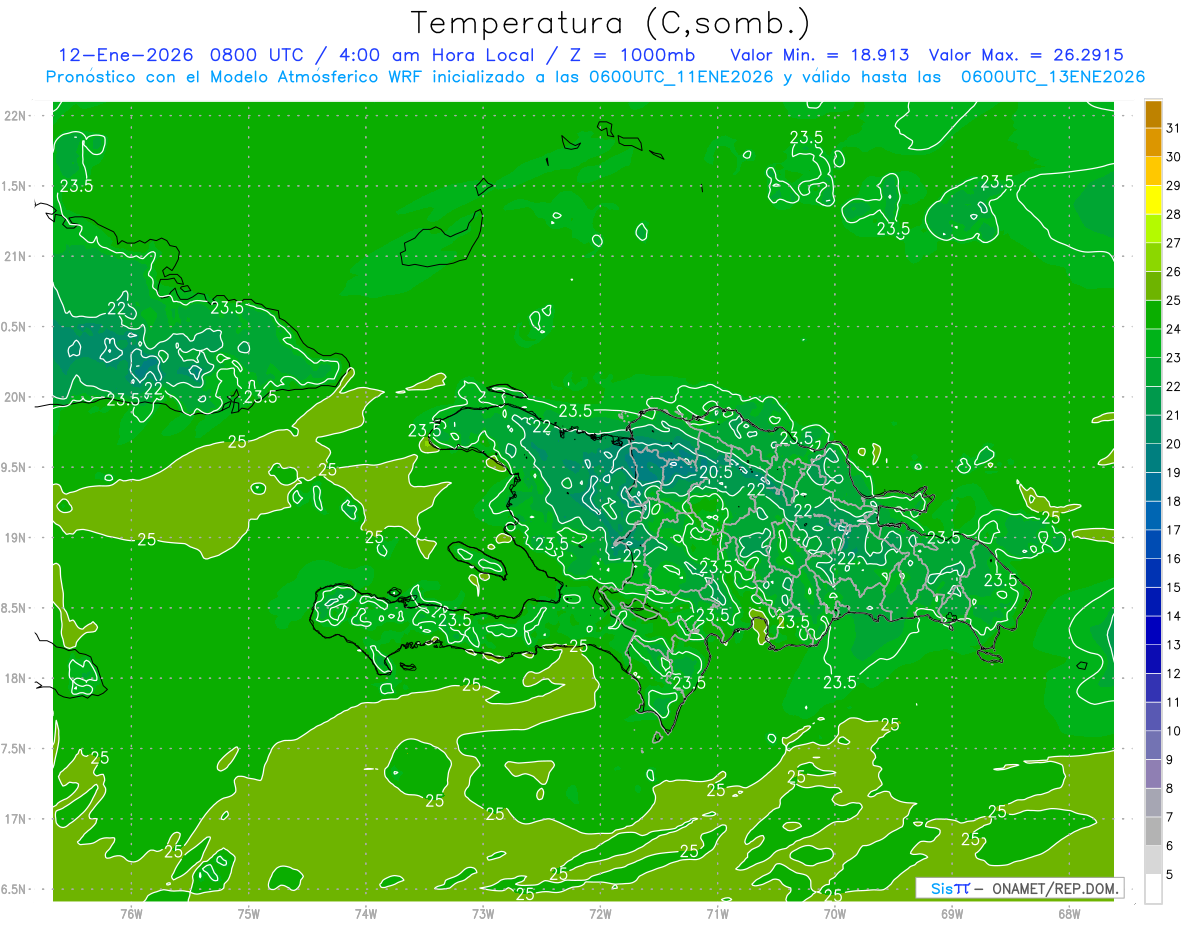Click the '19N' latitude axis label
Viewport: 1200px width, 927px height.
point(16,538)
